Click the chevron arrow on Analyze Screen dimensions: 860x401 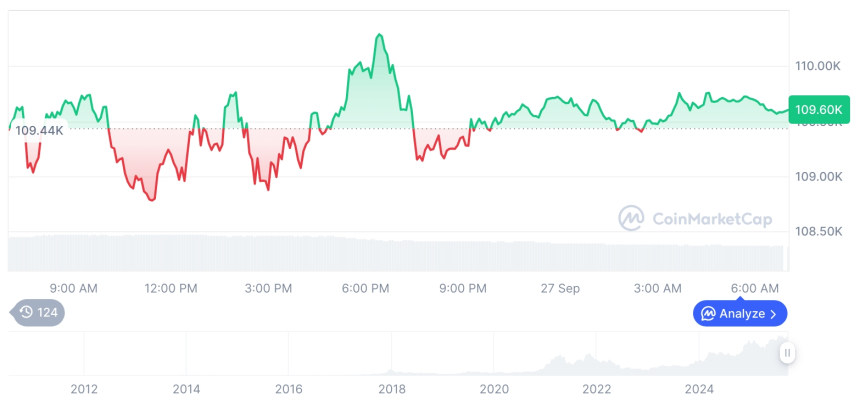pos(774,314)
